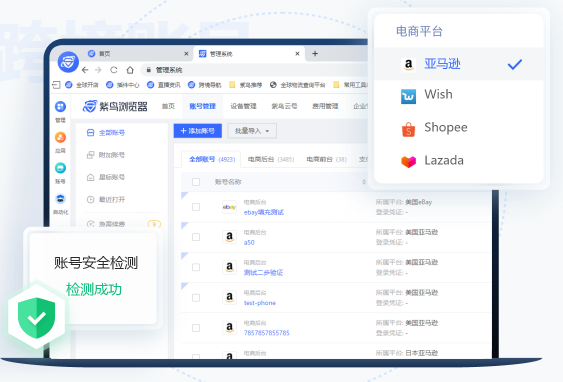This screenshot has width=563, height=382.
Task: Click the sidebar toggle icon left of bookmarks
Action: (x=56, y=85)
